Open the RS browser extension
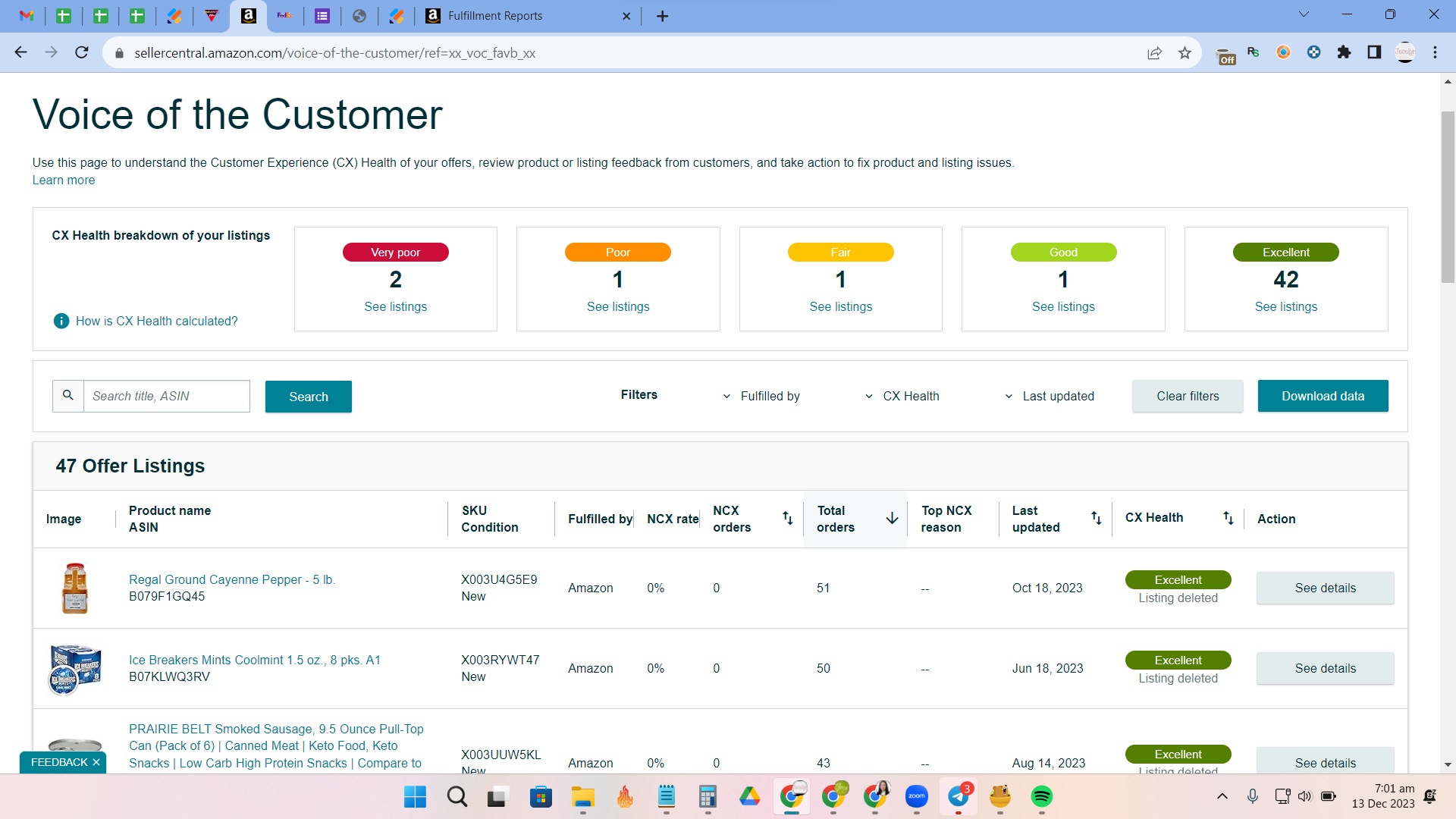Image resolution: width=1456 pixels, height=819 pixels. 1254,52
